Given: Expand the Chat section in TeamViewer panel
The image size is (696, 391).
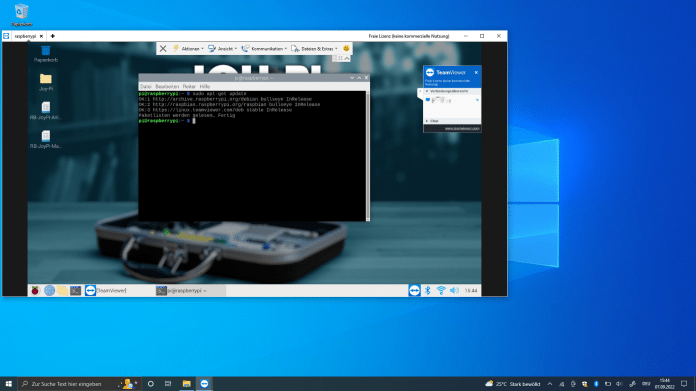Looking at the screenshot, I should click(x=452, y=121).
